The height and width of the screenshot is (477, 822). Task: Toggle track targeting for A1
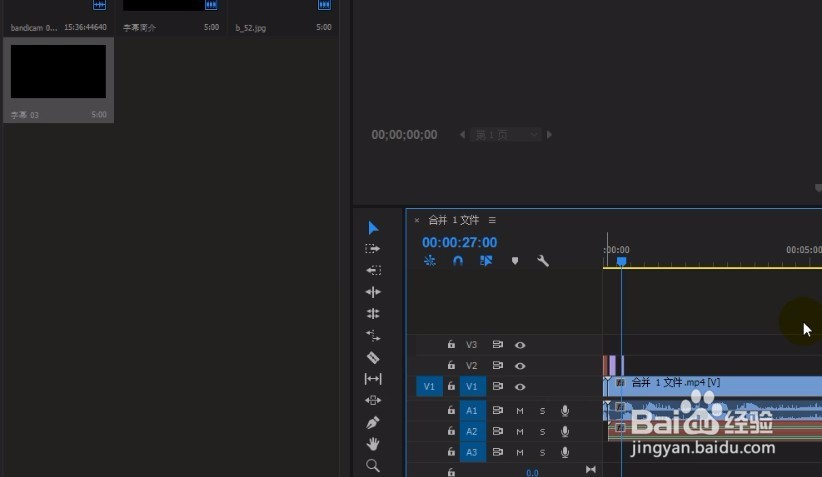[x=472, y=410]
